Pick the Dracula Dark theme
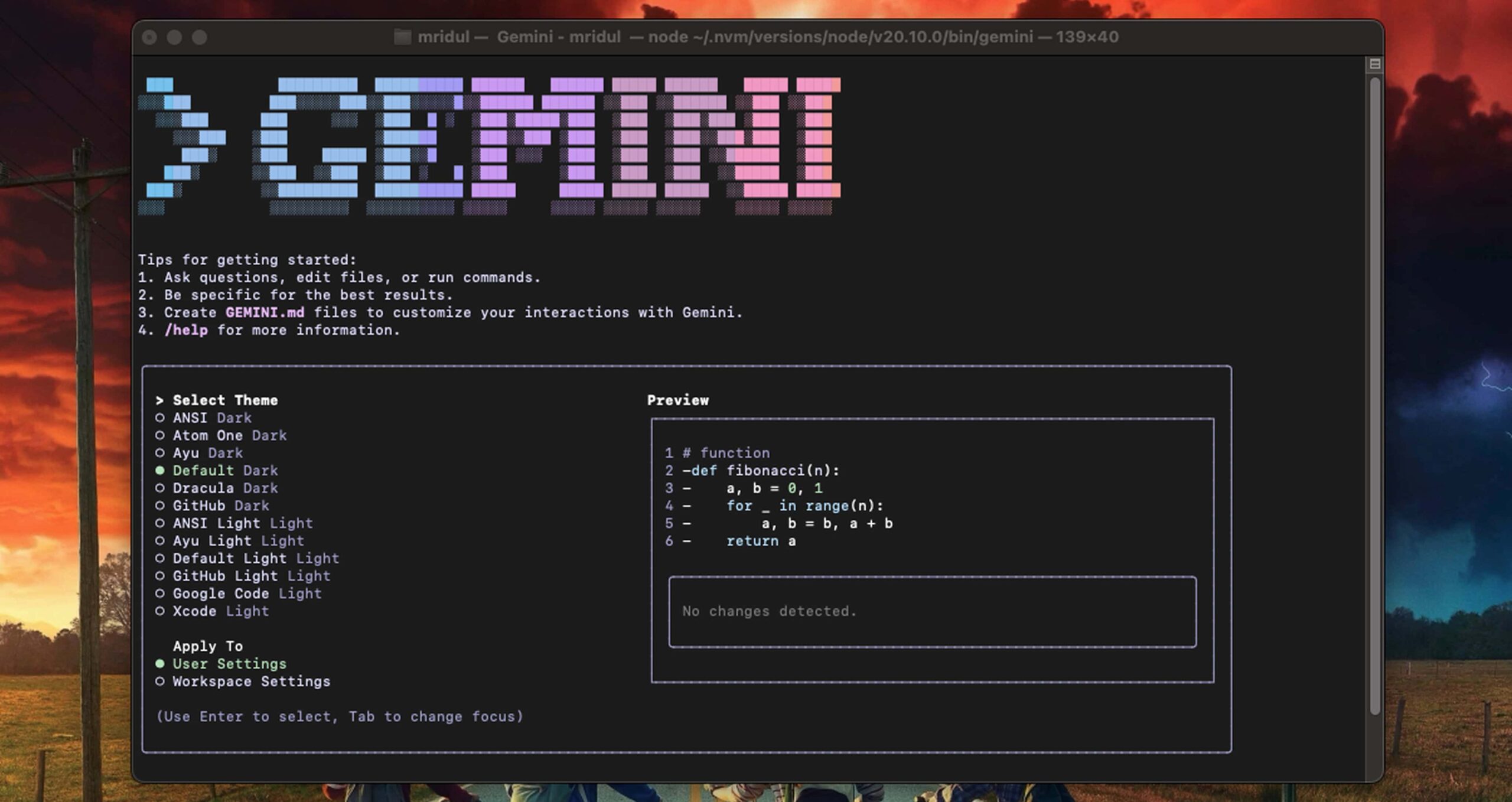Image resolution: width=1512 pixels, height=802 pixels. point(217,488)
